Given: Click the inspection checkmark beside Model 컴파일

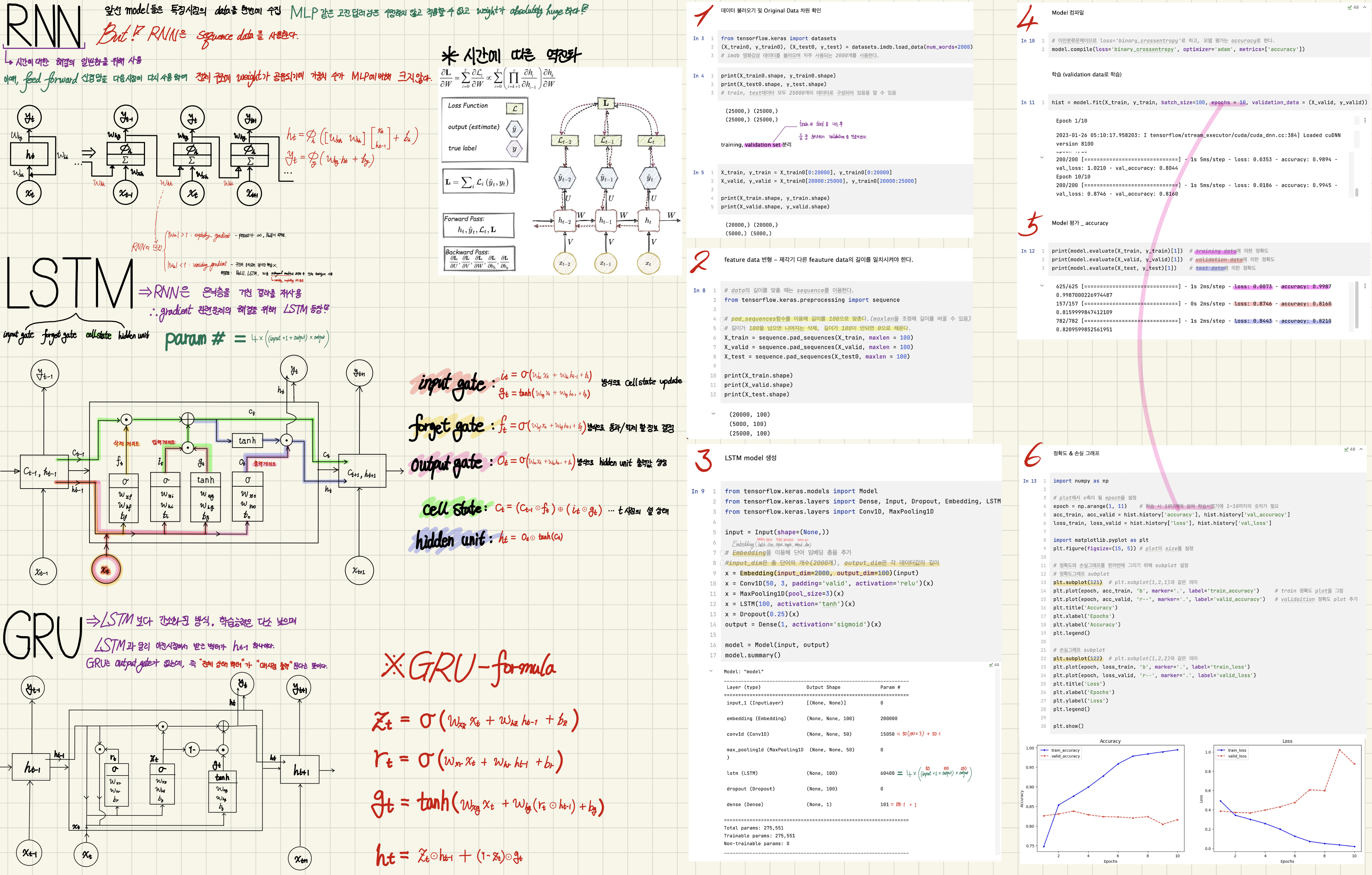Looking at the screenshot, I should coord(1350,7).
